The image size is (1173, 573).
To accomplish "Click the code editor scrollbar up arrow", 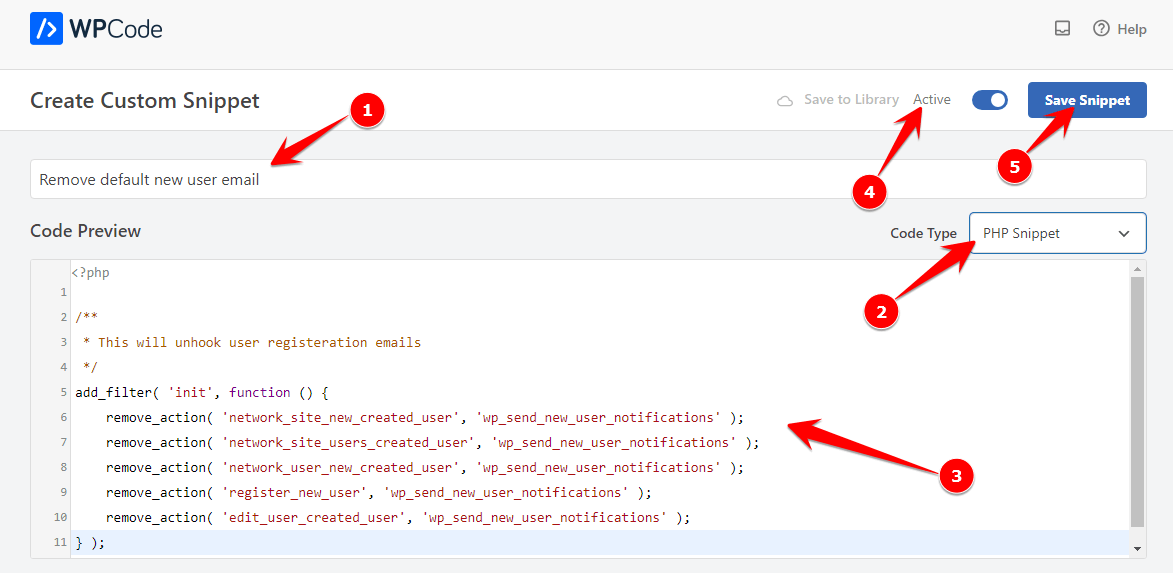I will coord(1137,268).
